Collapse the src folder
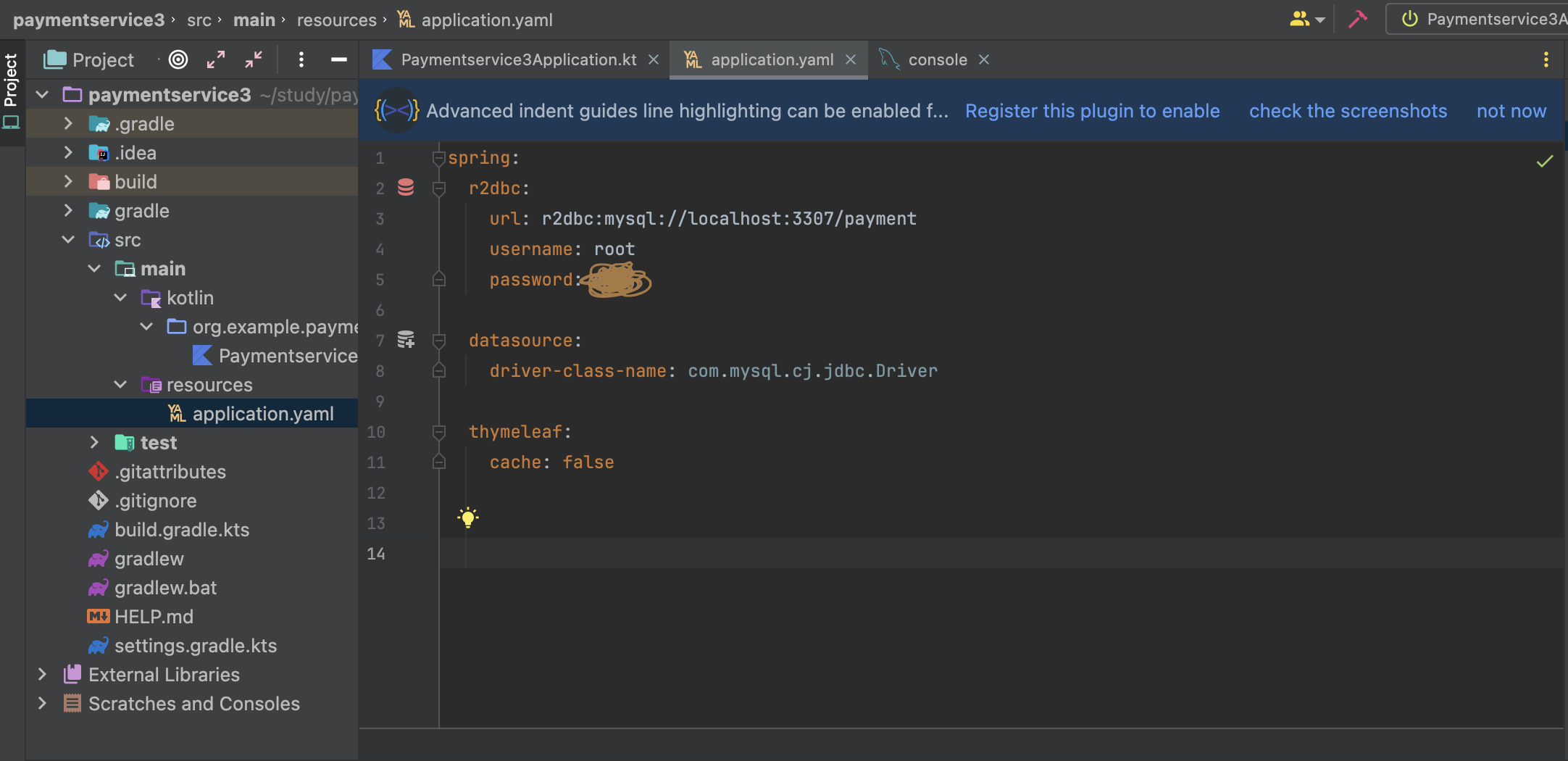 coord(68,240)
